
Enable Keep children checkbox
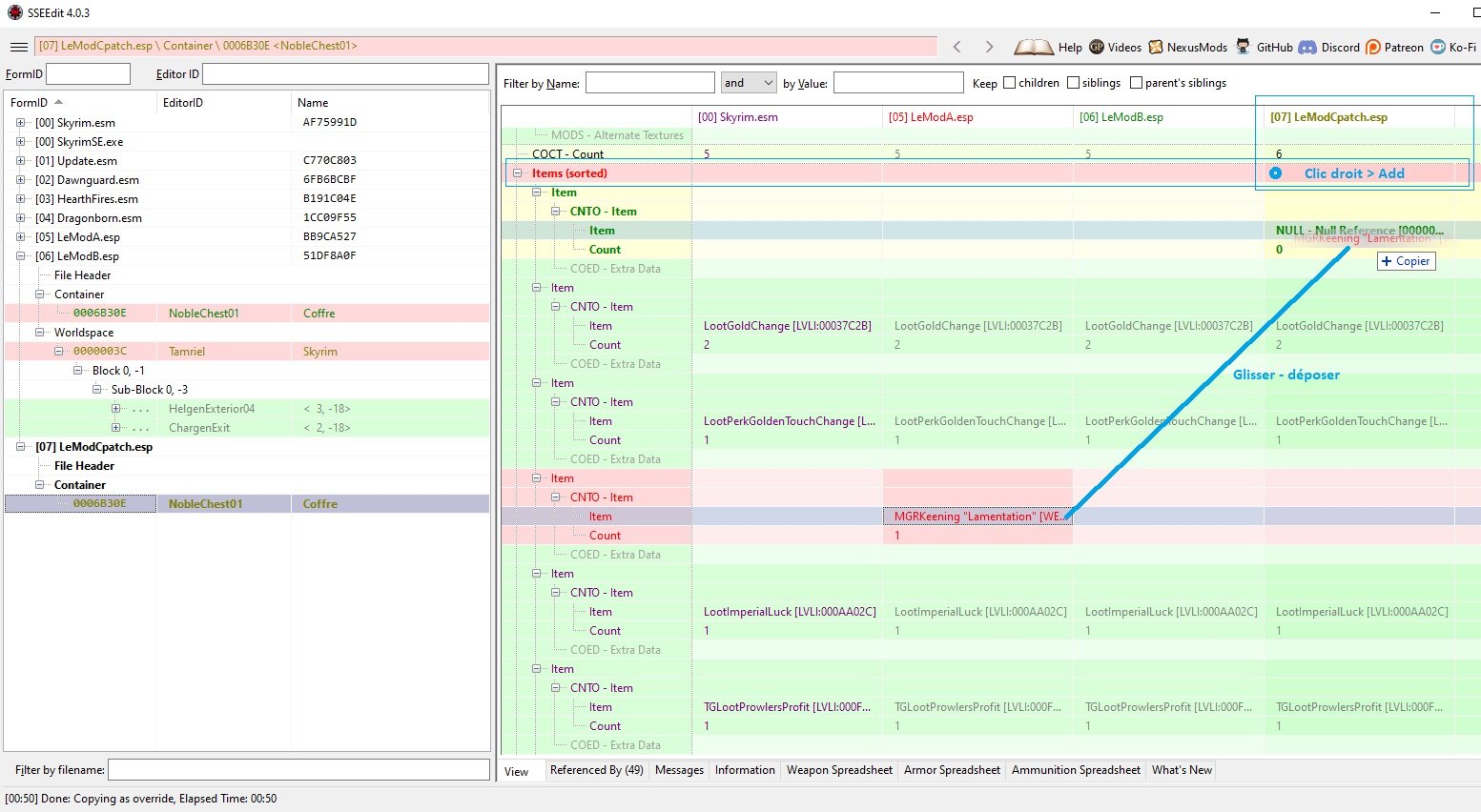(x=1009, y=83)
